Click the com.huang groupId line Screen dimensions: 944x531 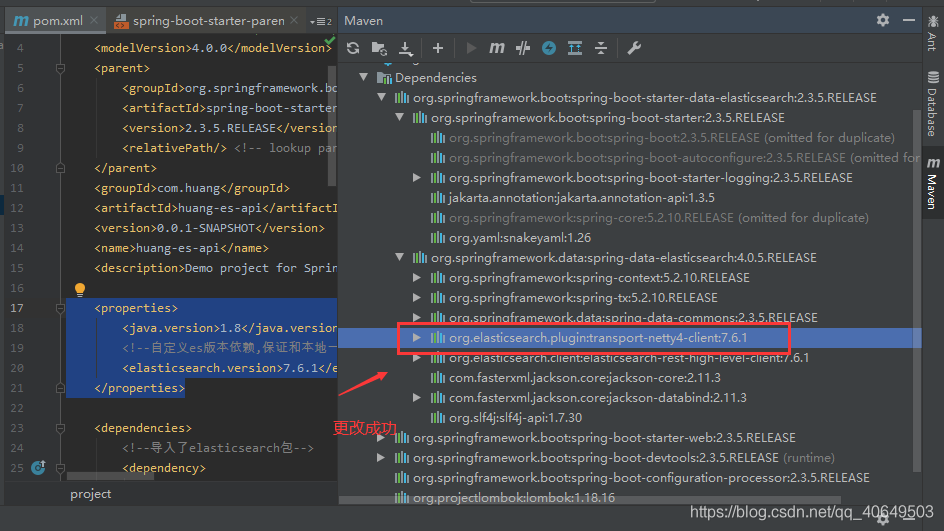pyautogui.click(x=191, y=188)
